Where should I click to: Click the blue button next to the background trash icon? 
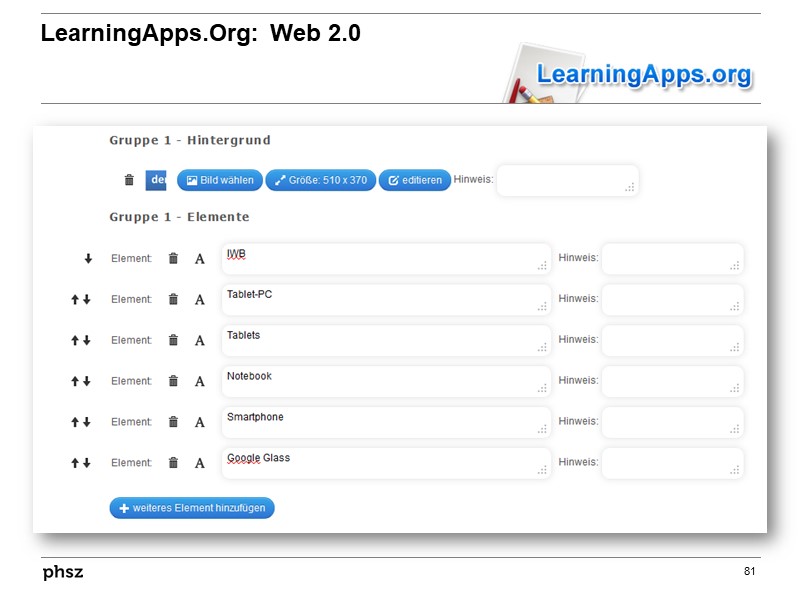pos(157,180)
